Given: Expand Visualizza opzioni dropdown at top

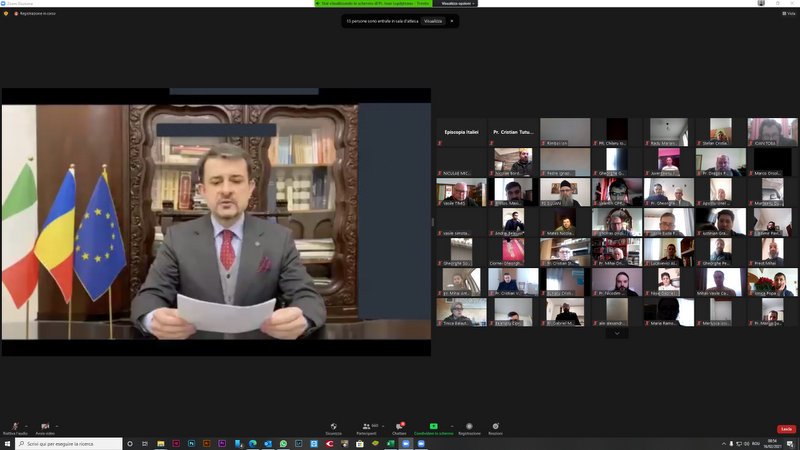Looking at the screenshot, I should coord(458,3).
